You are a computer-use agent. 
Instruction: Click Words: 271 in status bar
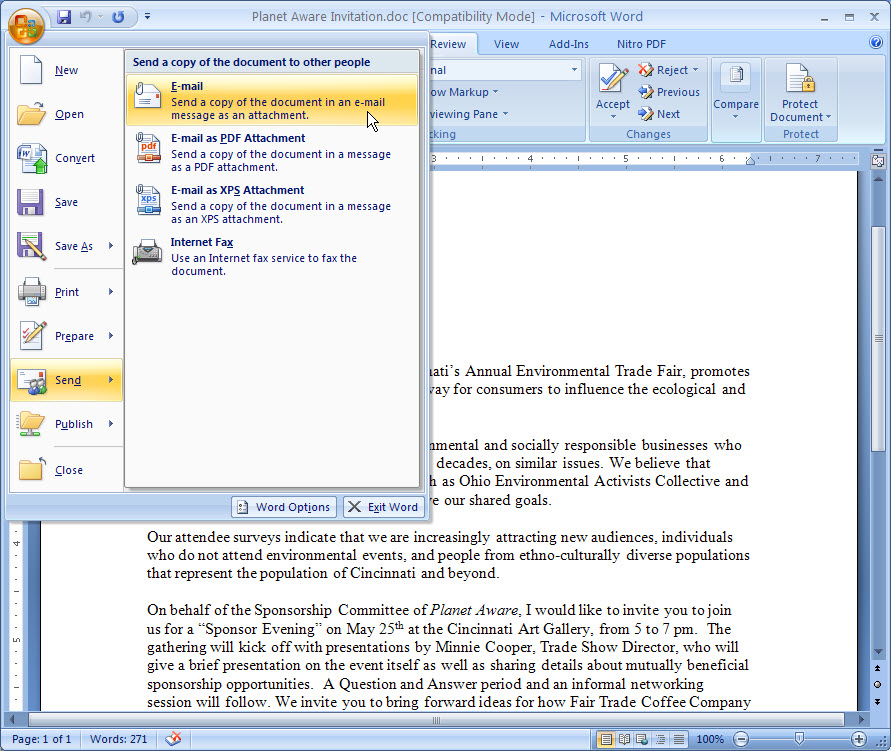(x=118, y=739)
